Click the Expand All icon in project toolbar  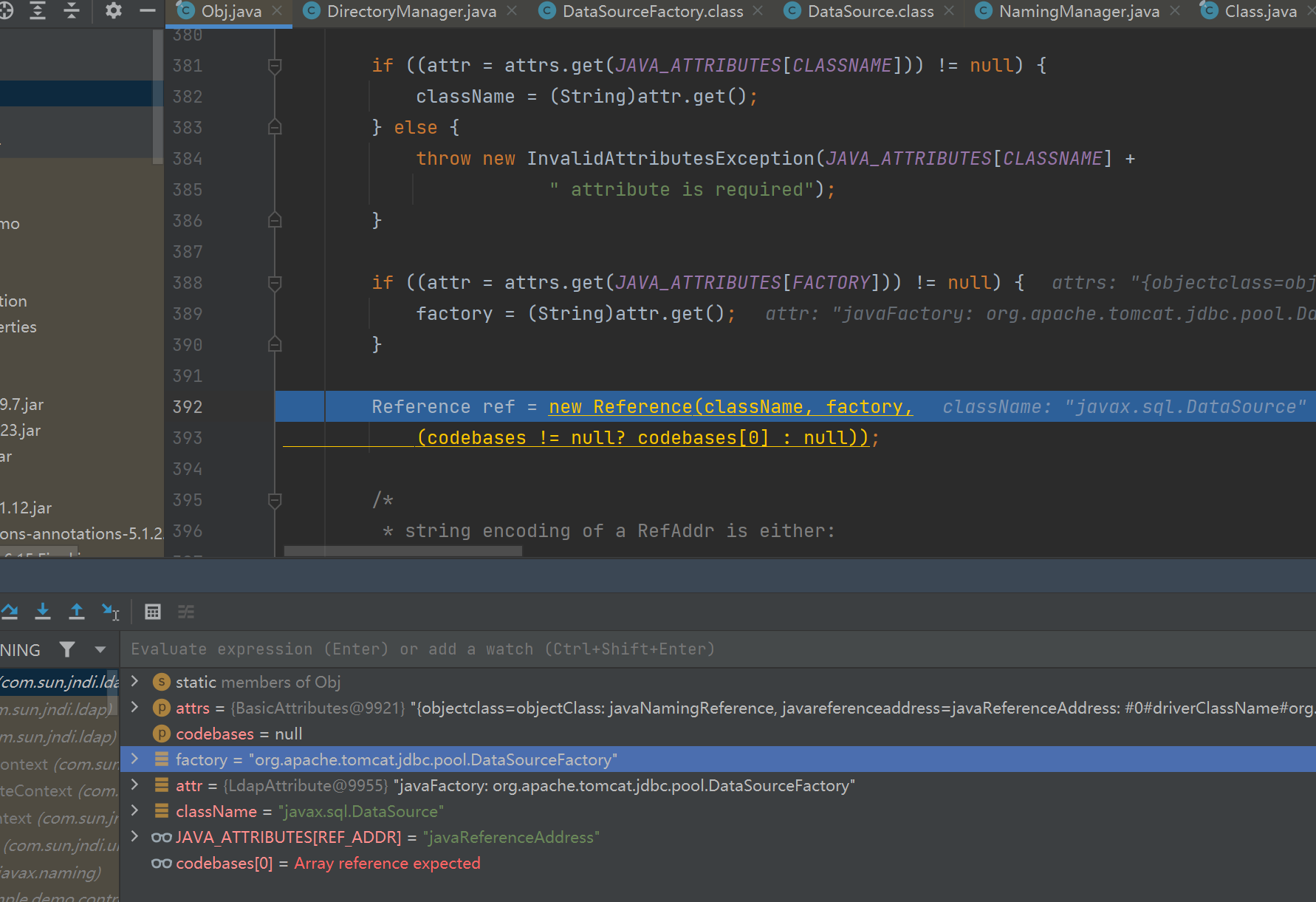38,10
